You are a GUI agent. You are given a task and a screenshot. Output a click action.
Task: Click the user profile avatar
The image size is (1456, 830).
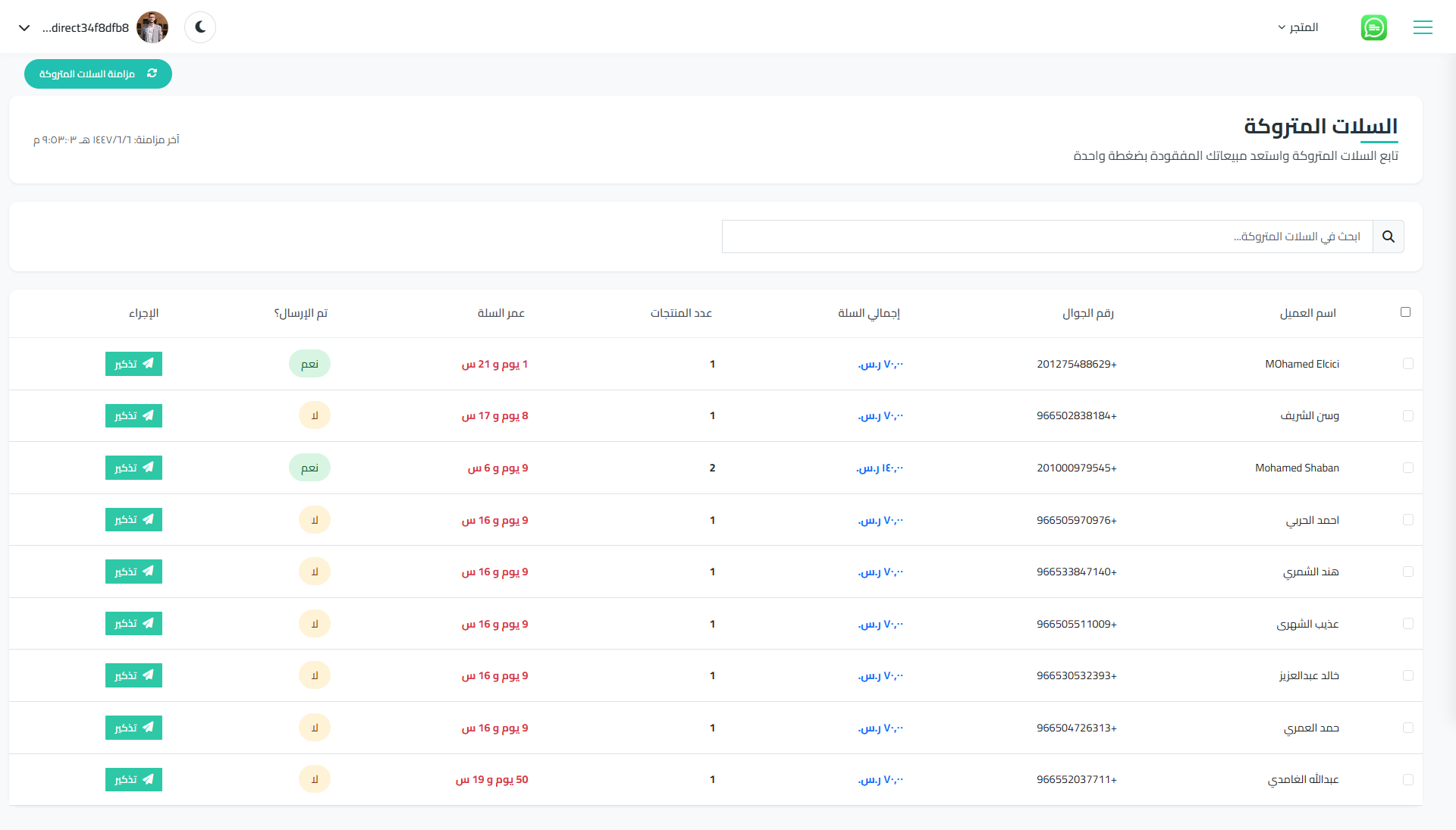click(152, 27)
